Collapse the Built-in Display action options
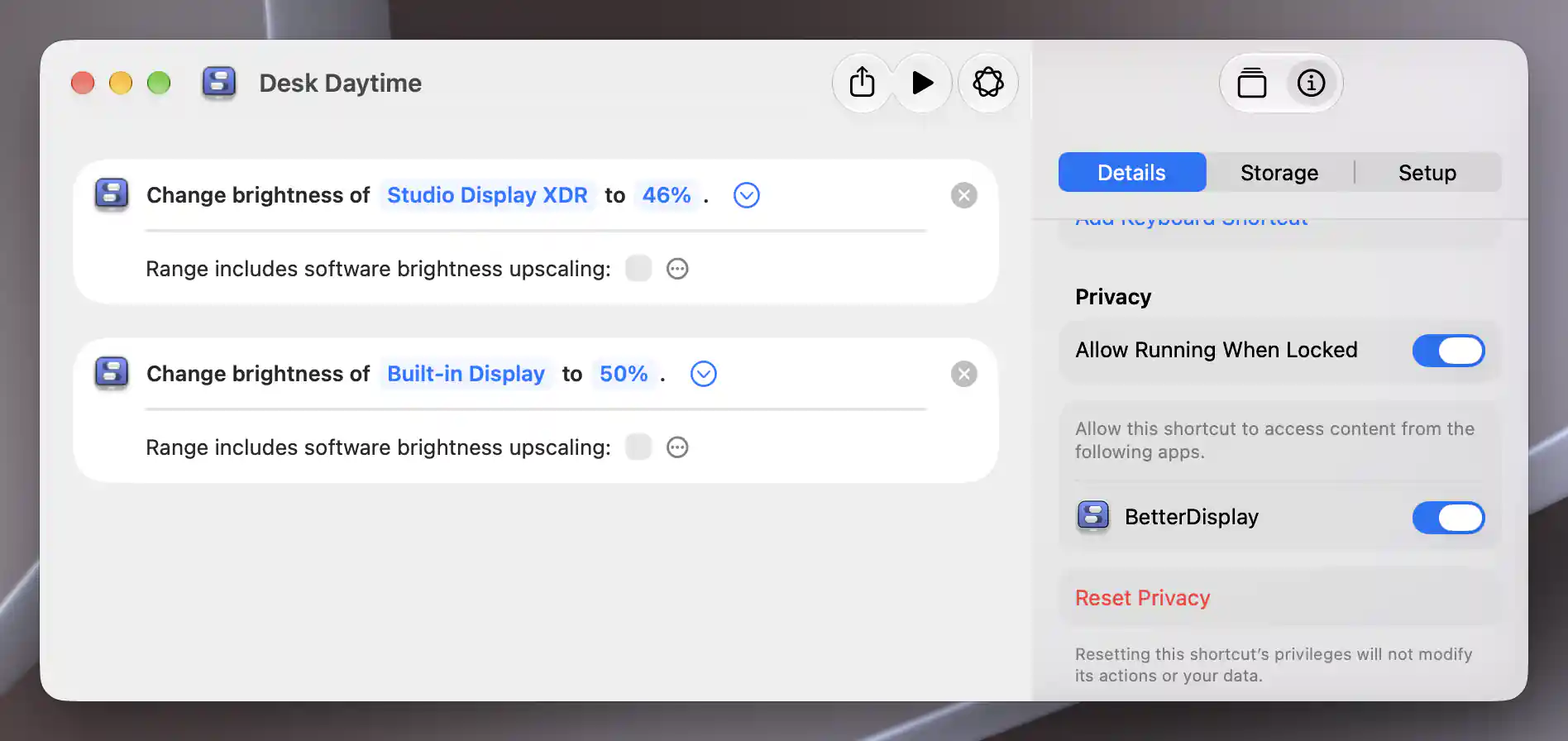 click(x=703, y=374)
